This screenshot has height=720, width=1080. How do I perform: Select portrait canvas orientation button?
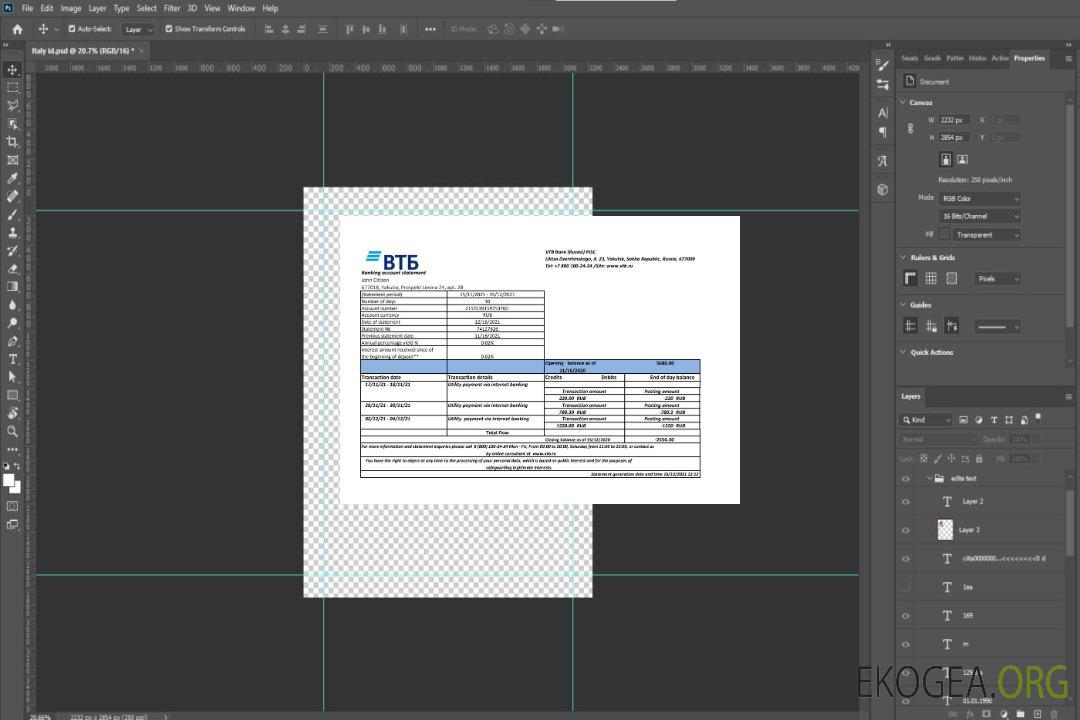(x=946, y=160)
